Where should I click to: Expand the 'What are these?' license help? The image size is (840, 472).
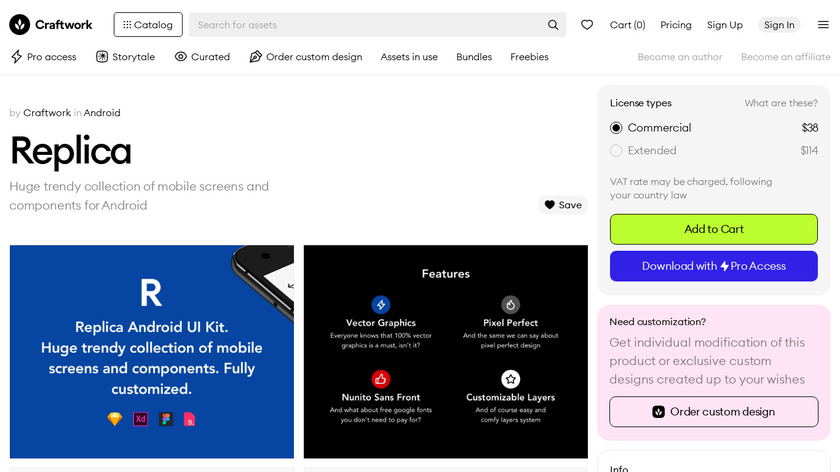781,103
